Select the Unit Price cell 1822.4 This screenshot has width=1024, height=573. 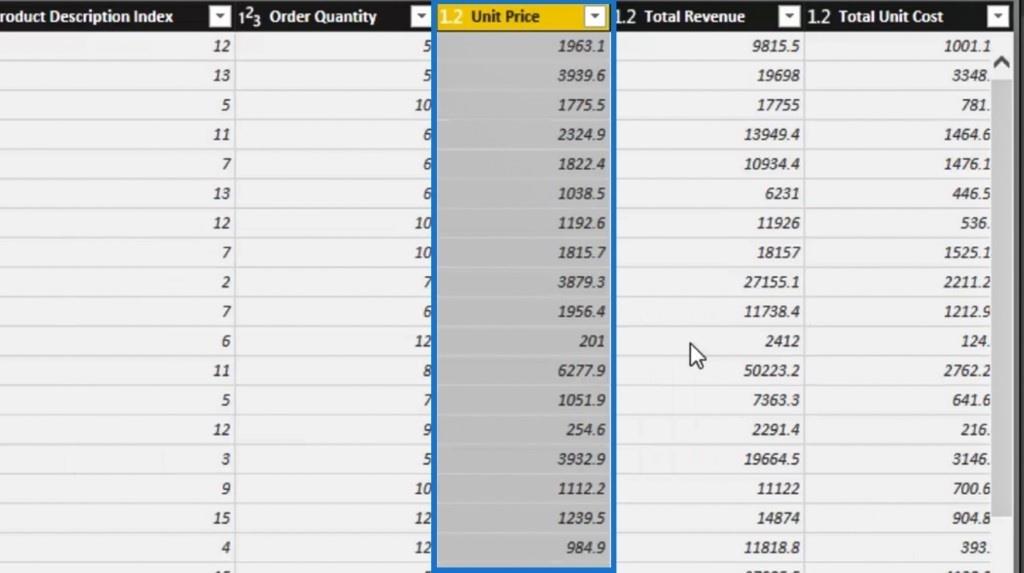pyautogui.click(x=523, y=163)
